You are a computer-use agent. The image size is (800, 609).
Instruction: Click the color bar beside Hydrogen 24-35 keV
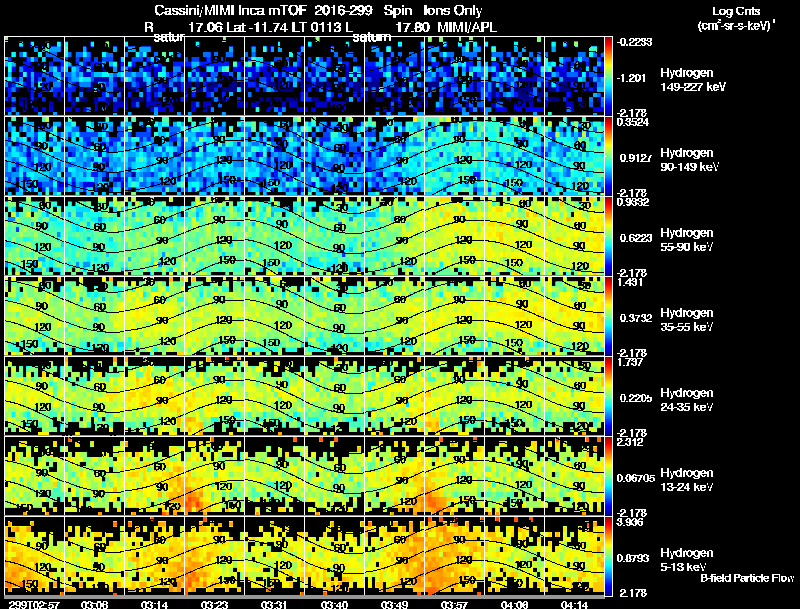click(x=608, y=396)
